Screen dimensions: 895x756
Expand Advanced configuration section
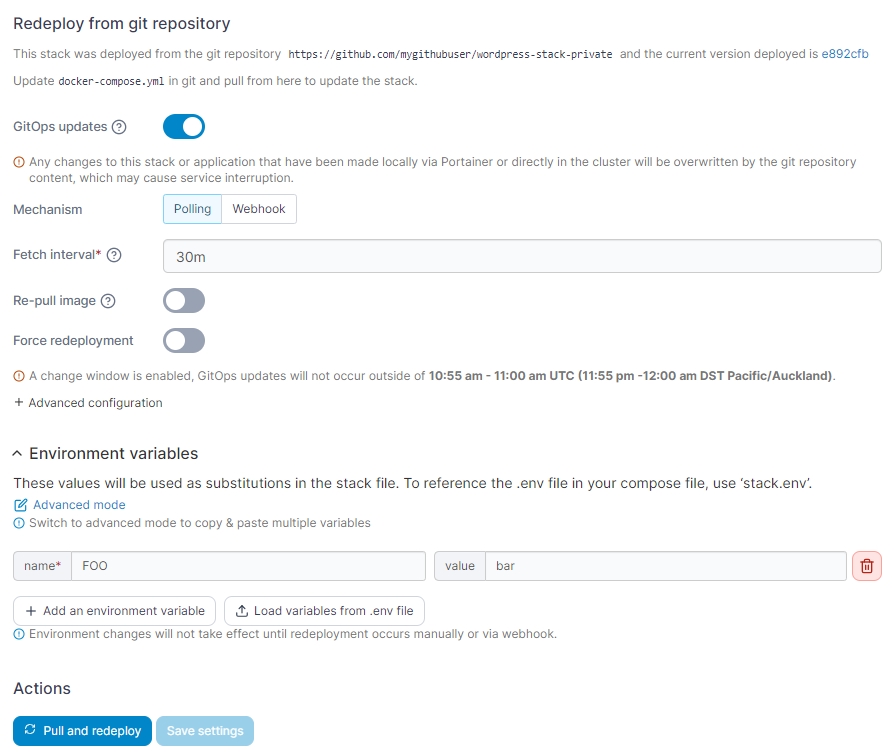(88, 403)
